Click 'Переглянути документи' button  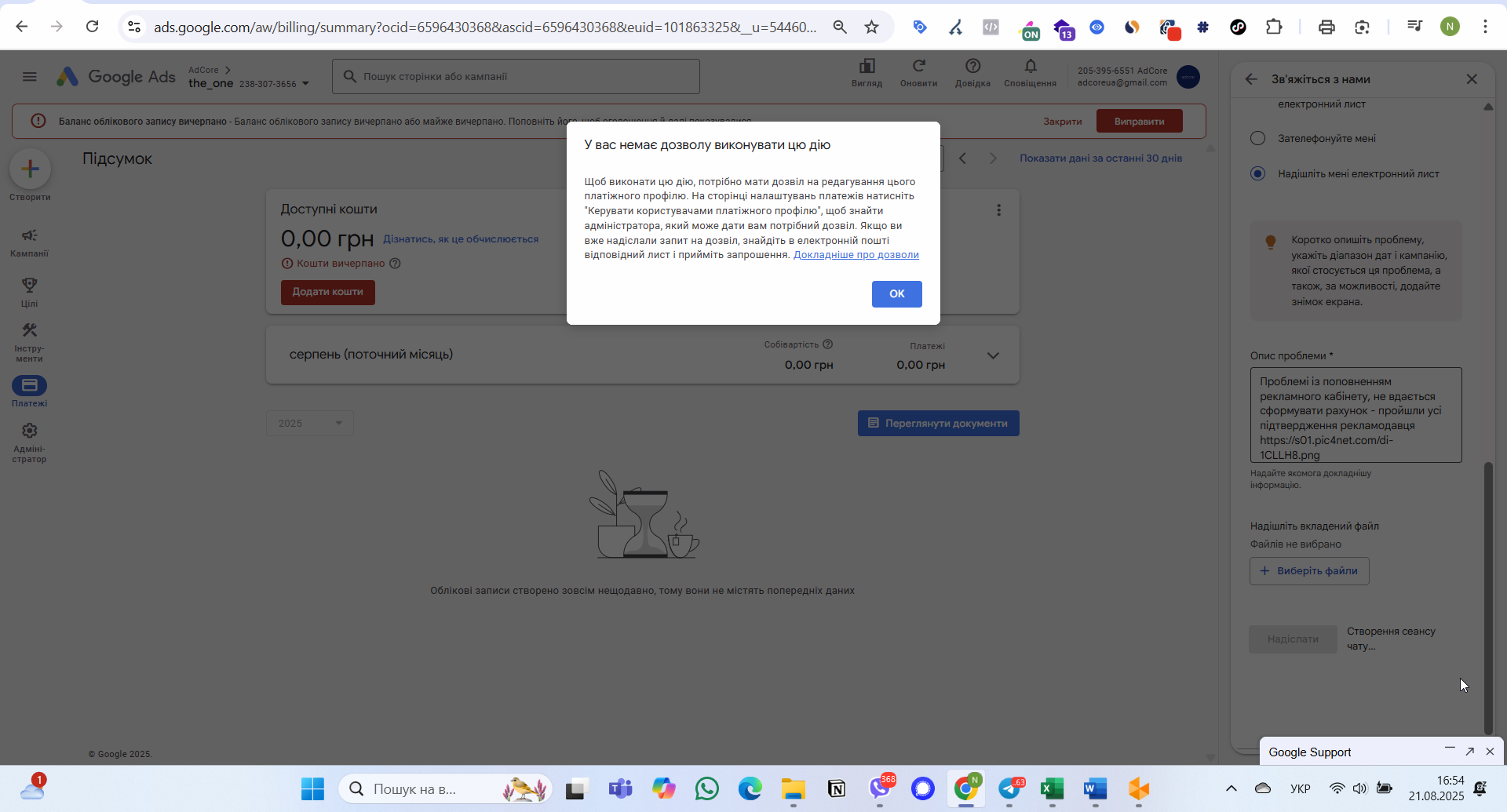(x=938, y=423)
